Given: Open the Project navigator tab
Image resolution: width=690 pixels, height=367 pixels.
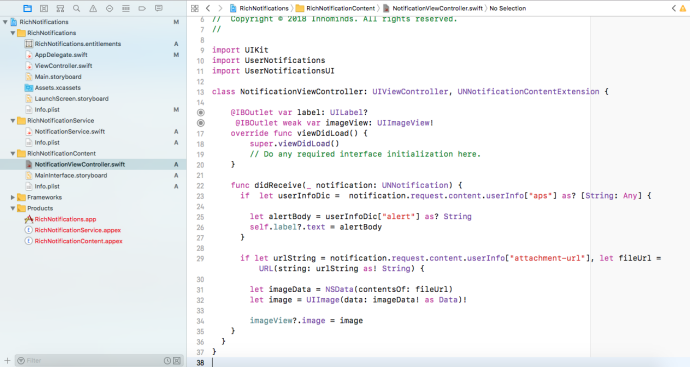Looking at the screenshot, I should point(27,8).
